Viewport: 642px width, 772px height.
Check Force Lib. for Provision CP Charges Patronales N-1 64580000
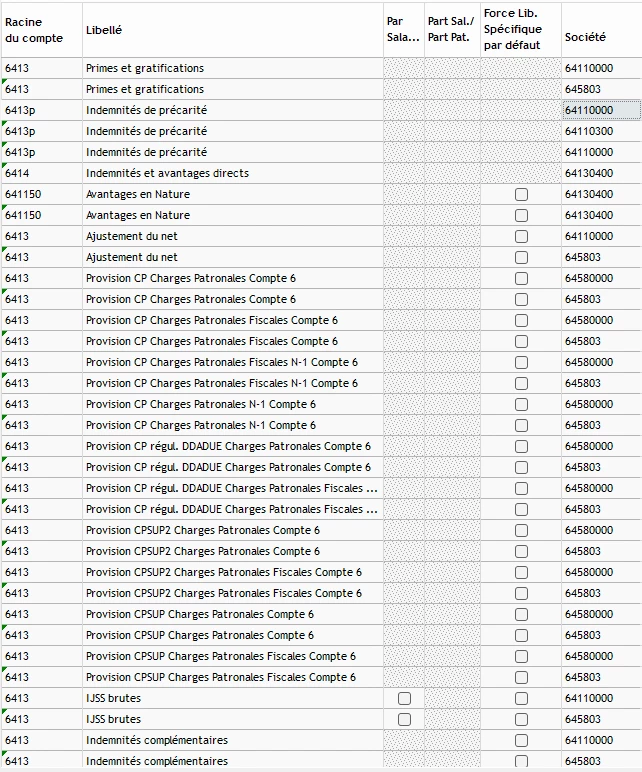(x=521, y=404)
